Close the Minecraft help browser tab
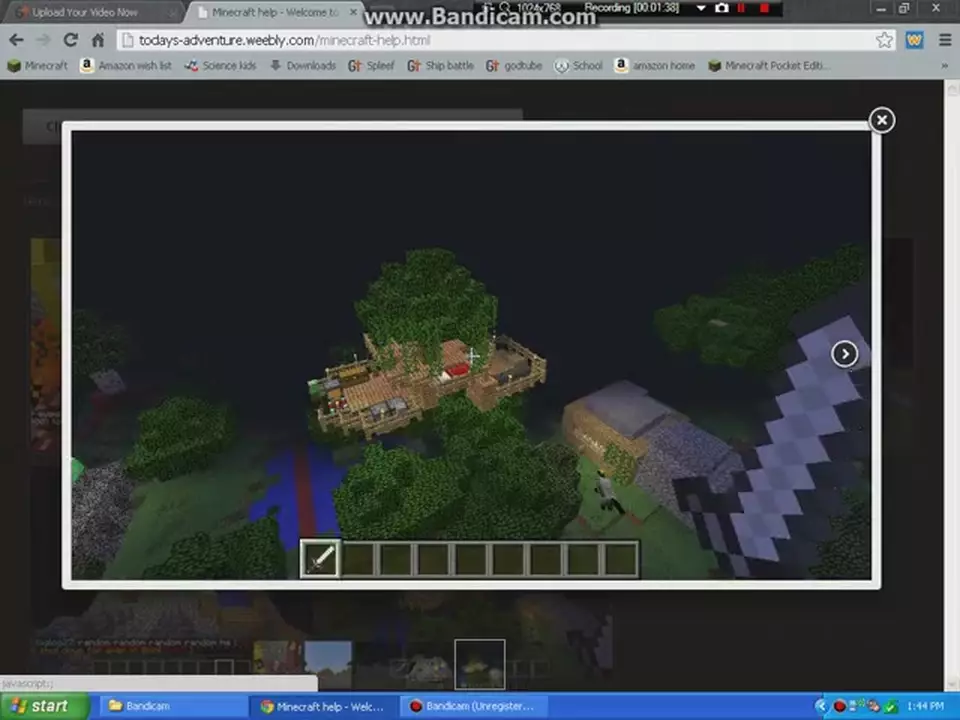Image resolution: width=960 pixels, height=720 pixels. (353, 12)
